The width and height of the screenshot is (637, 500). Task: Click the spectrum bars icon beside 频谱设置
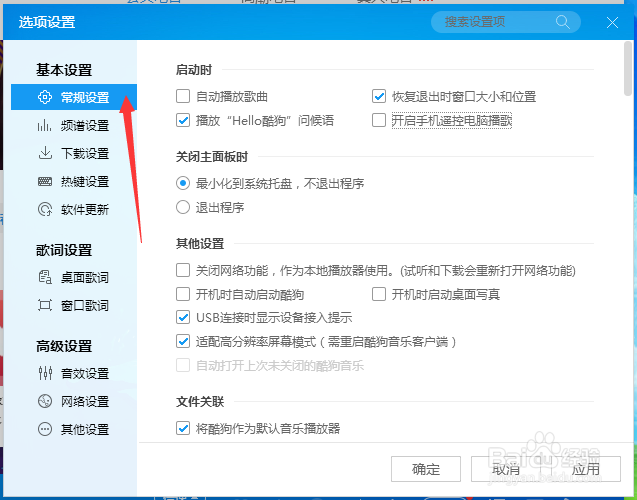click(x=45, y=125)
